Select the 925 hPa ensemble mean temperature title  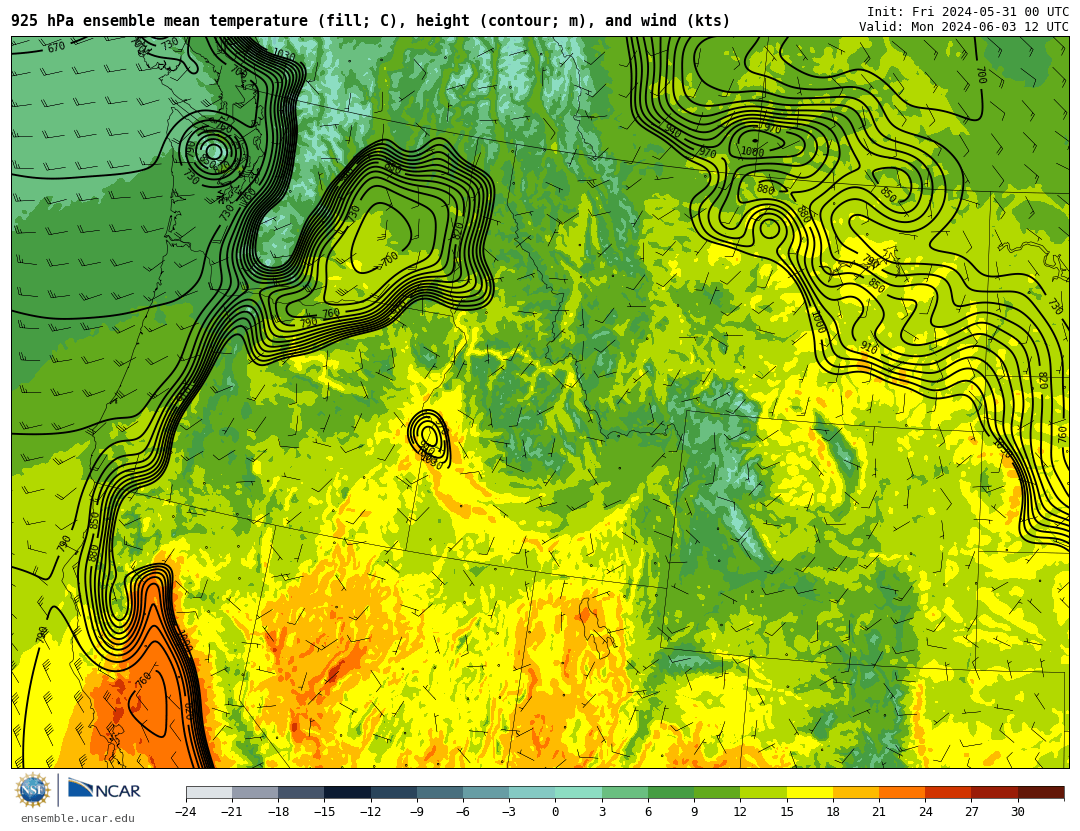[x=370, y=21]
